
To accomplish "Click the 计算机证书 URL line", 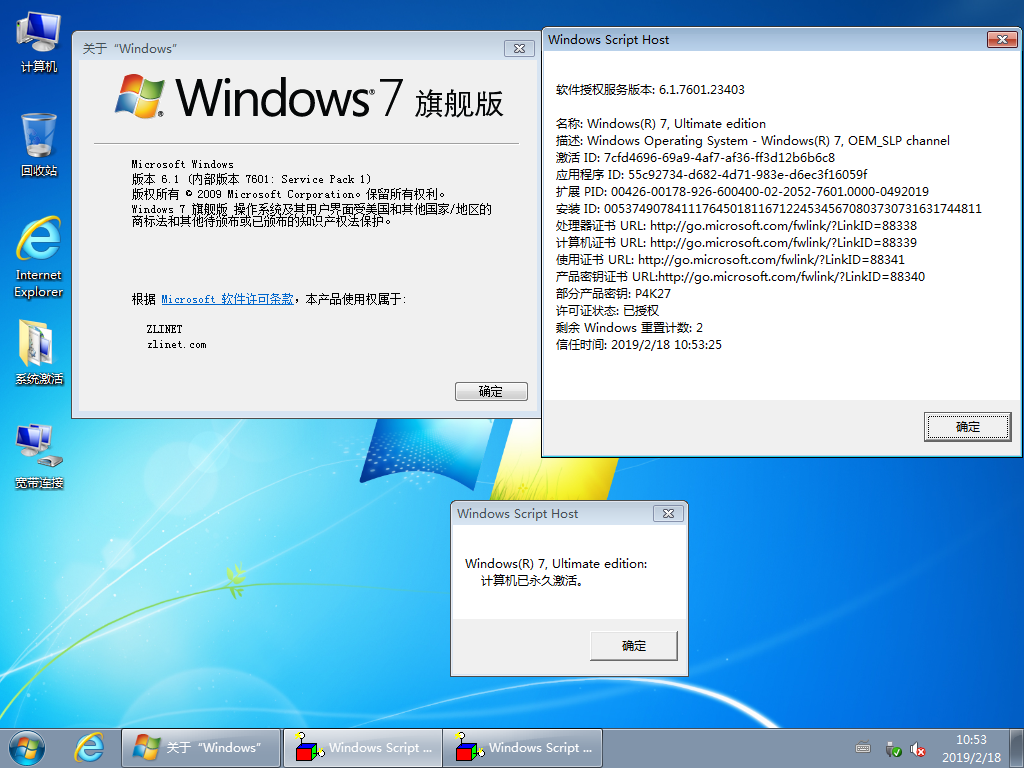I will pyautogui.click(x=736, y=242).
